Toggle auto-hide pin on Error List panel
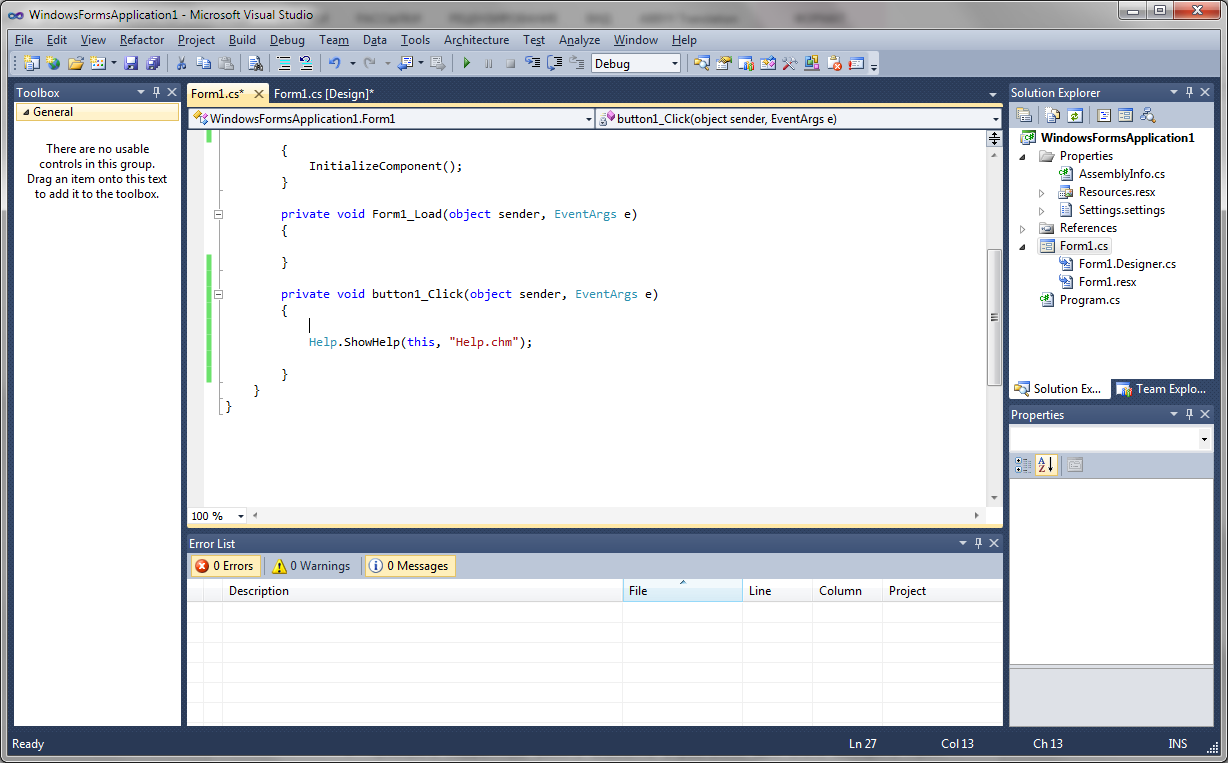 pos(978,543)
